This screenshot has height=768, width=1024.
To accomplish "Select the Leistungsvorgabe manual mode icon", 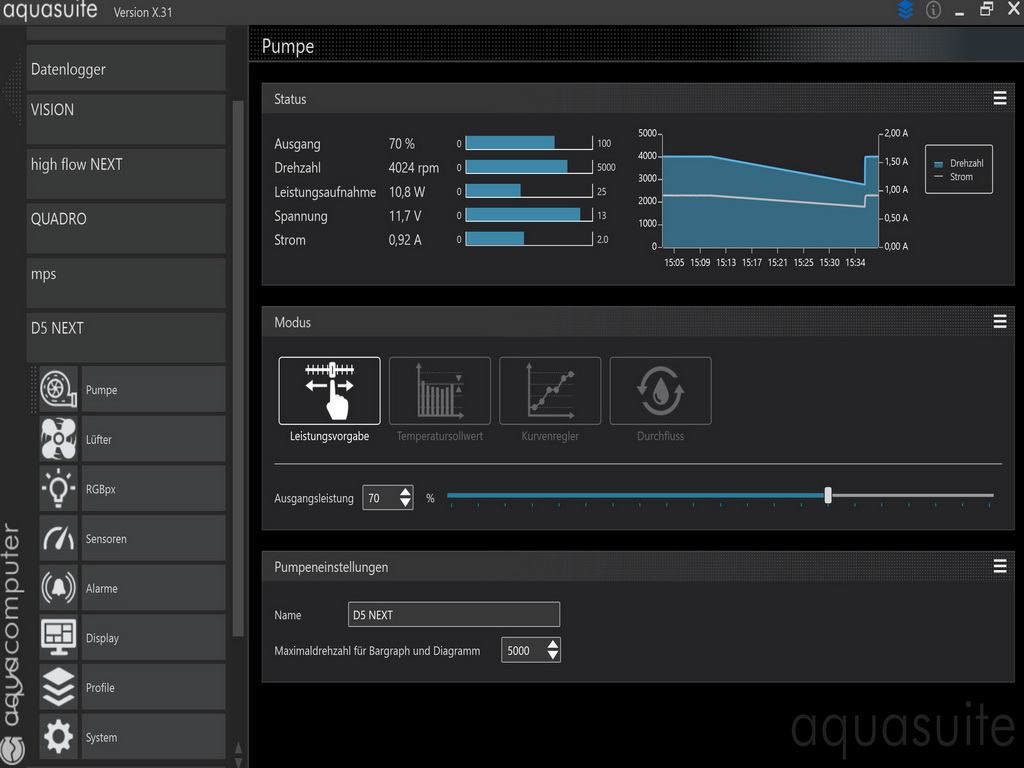I will point(329,391).
